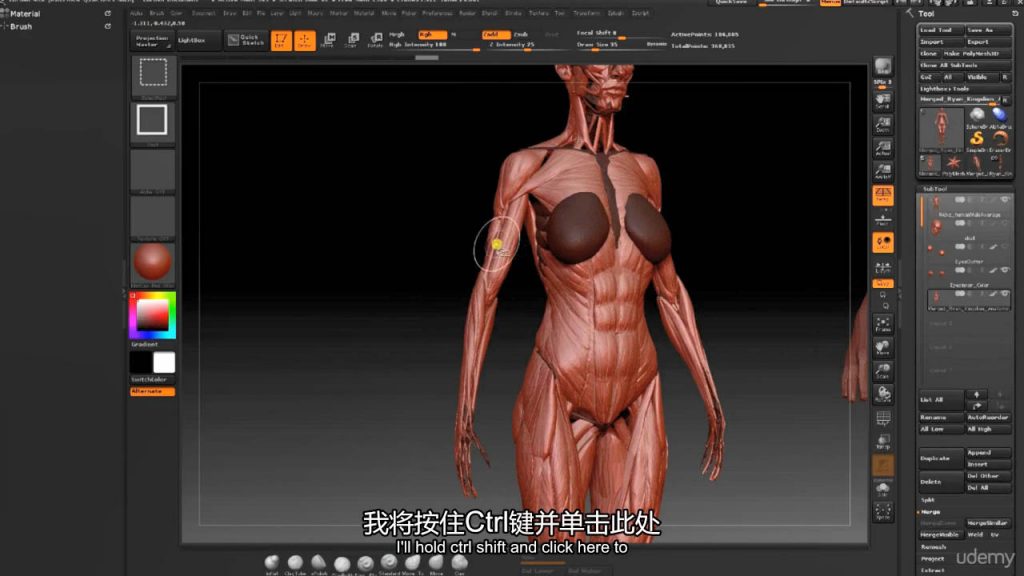Toggle the Rgb channel button
Image resolution: width=1024 pixels, height=576 pixels.
click(432, 35)
